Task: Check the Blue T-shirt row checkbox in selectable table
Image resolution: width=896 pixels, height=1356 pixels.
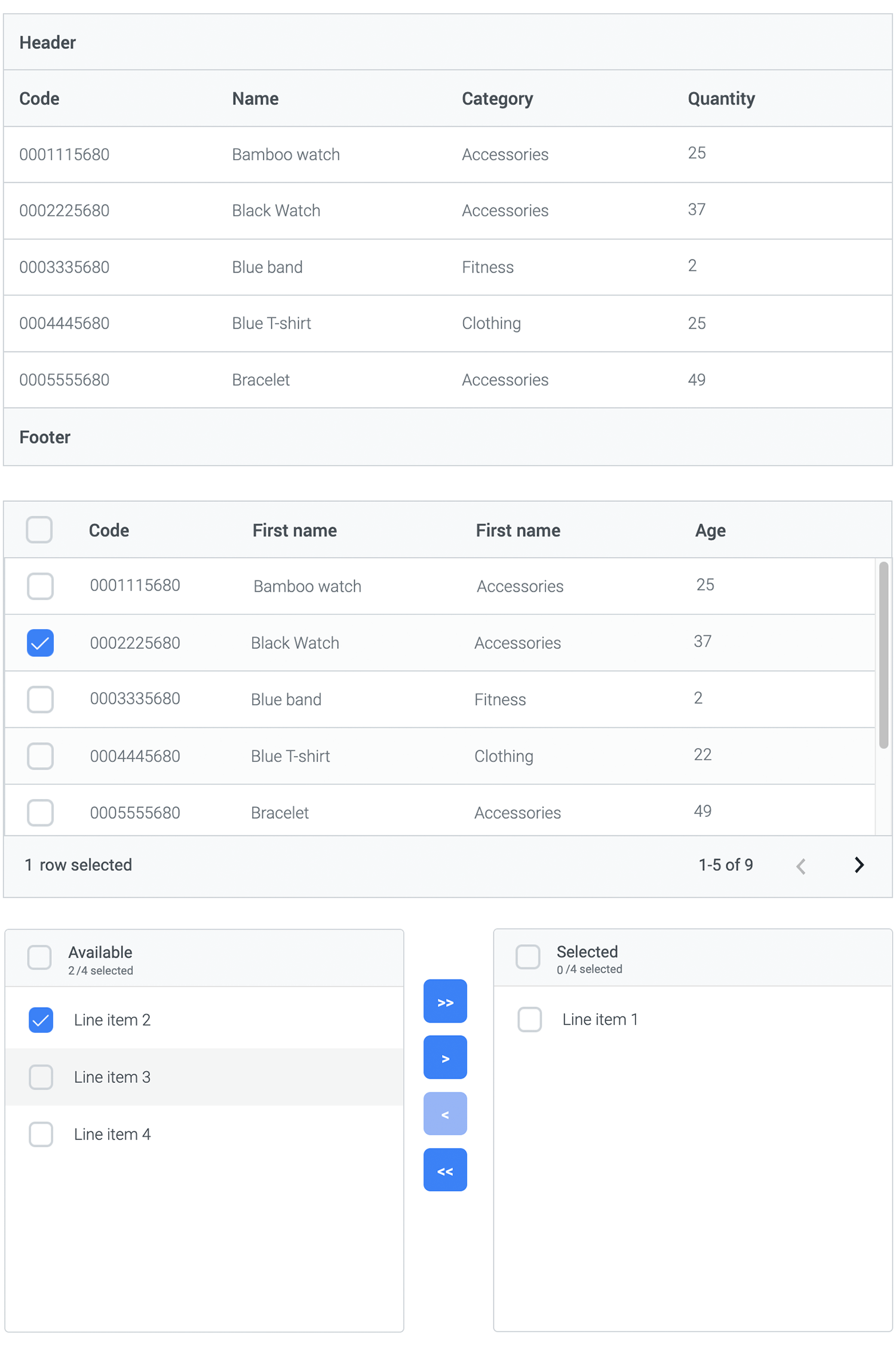Action: click(40, 756)
